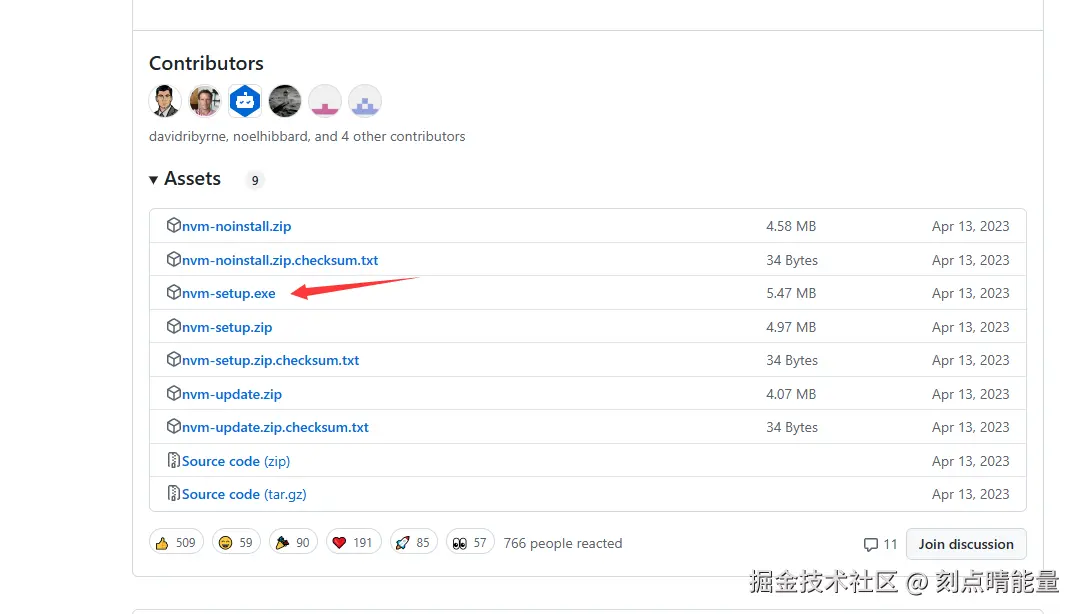The image size is (1078, 614).
Task: Open the dark grayscale contributor avatar
Action: [x=285, y=101]
